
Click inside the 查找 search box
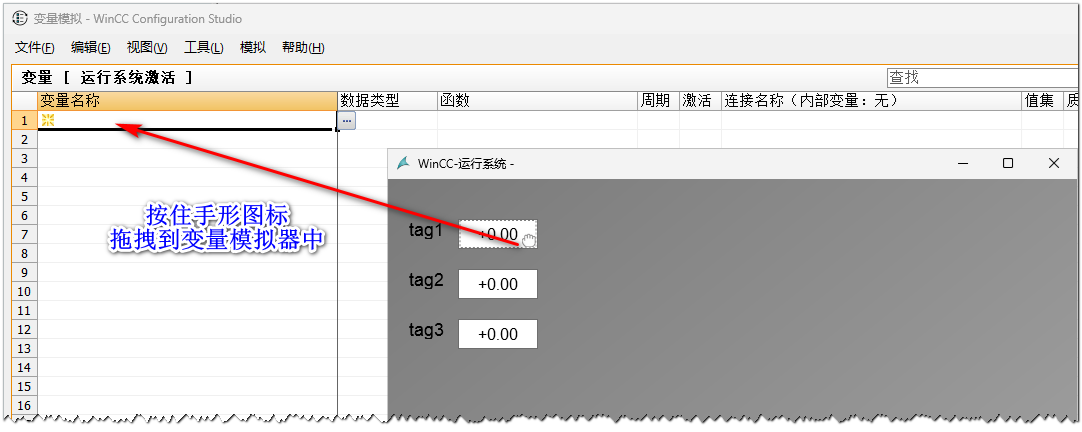click(980, 77)
